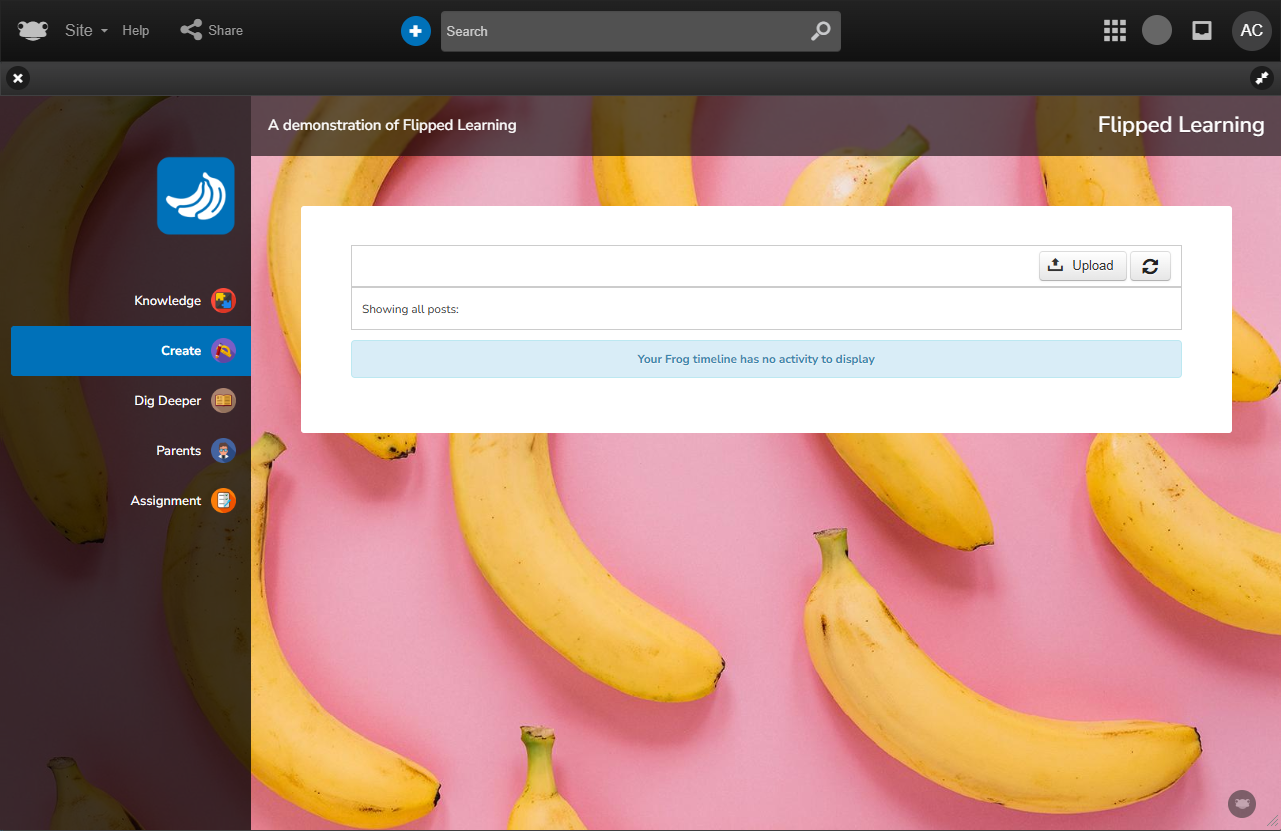
Task: Click the blue bananas site logo
Action: pyautogui.click(x=196, y=196)
